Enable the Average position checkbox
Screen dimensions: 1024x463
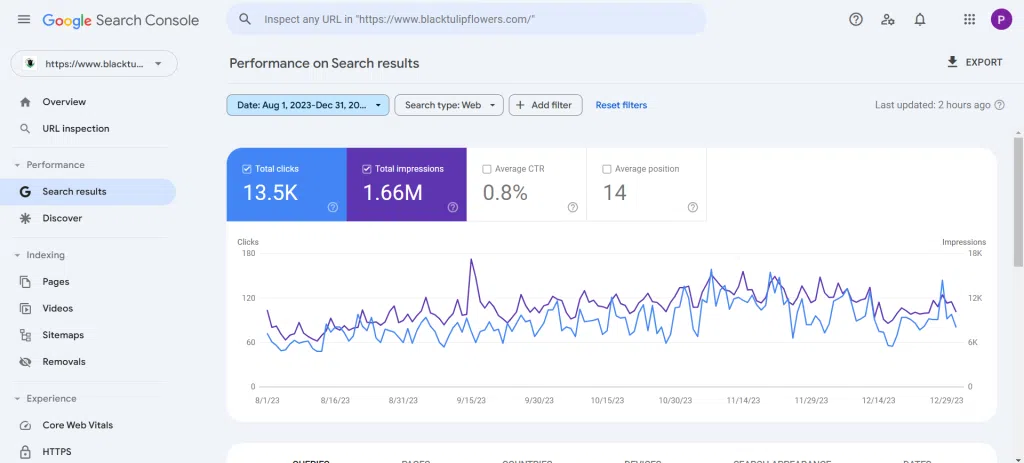coord(607,169)
